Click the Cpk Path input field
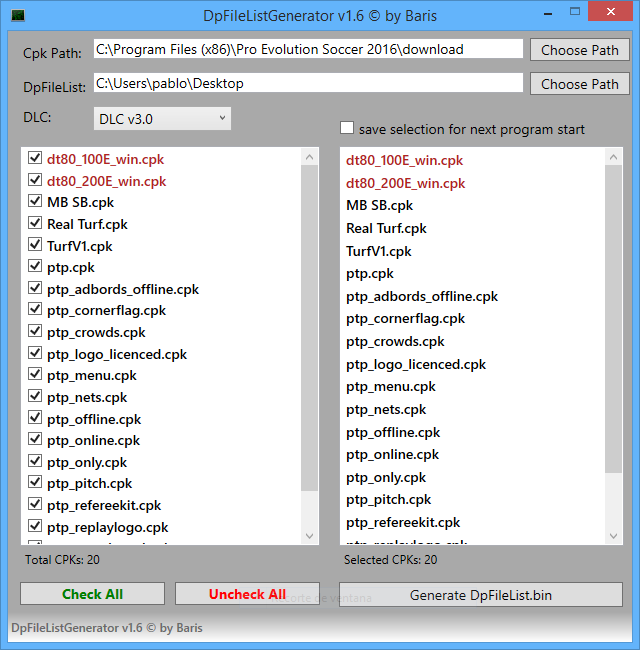Screen dimensions: 640x650 [308, 49]
